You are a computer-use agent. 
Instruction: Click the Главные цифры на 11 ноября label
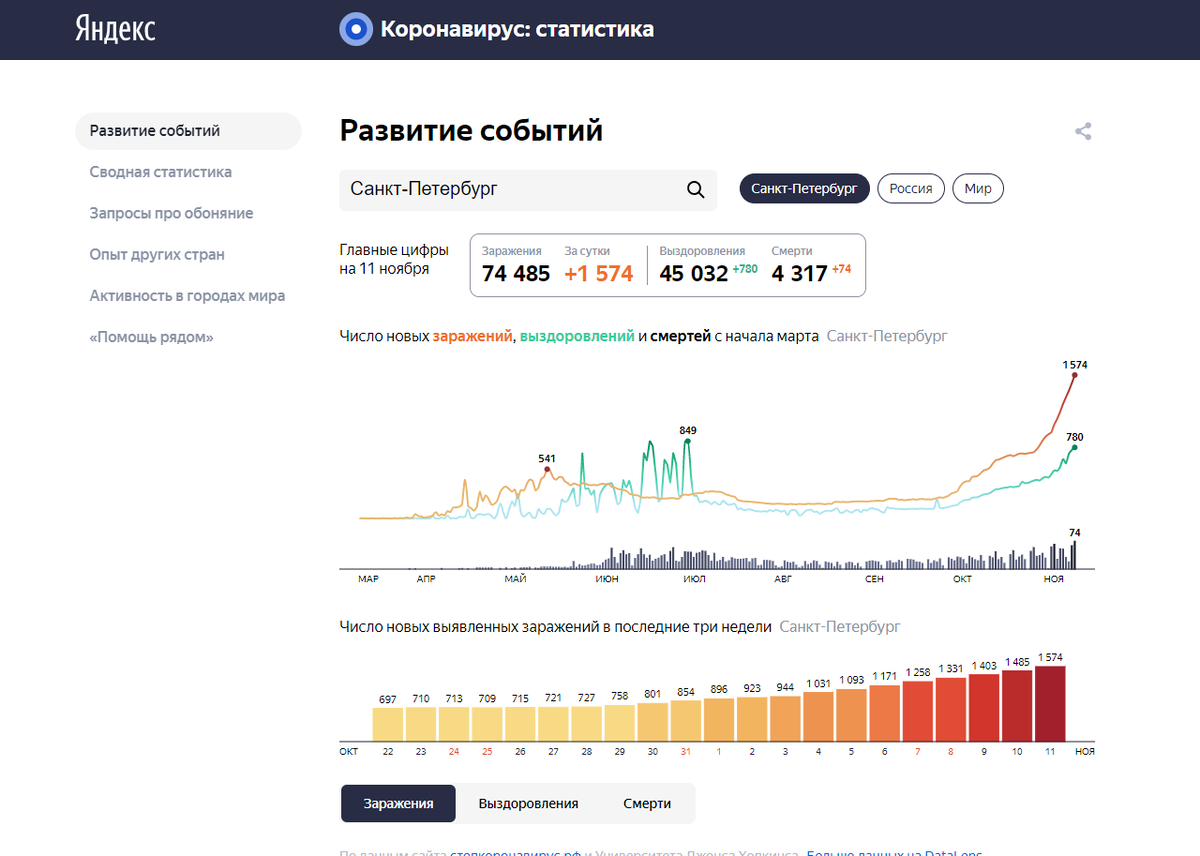click(x=394, y=259)
